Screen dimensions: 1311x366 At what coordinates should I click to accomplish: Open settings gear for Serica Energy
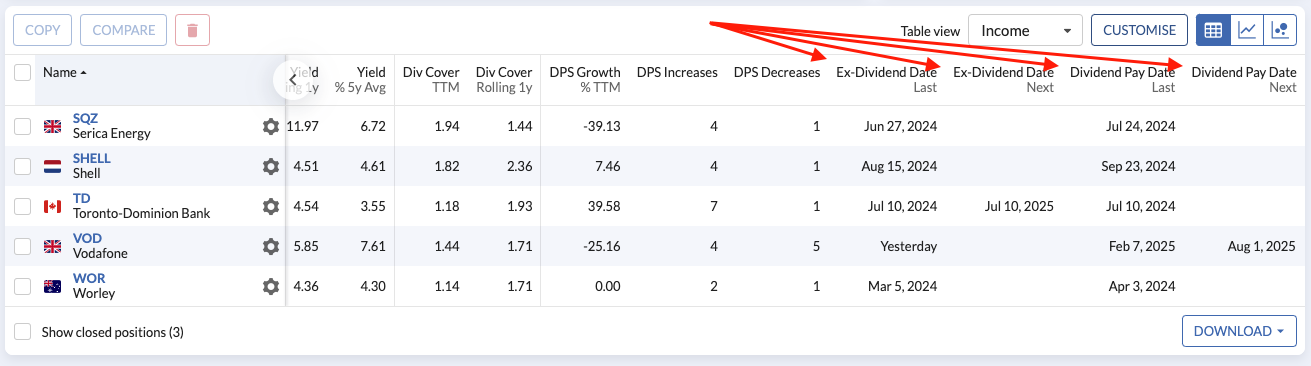tap(270, 126)
